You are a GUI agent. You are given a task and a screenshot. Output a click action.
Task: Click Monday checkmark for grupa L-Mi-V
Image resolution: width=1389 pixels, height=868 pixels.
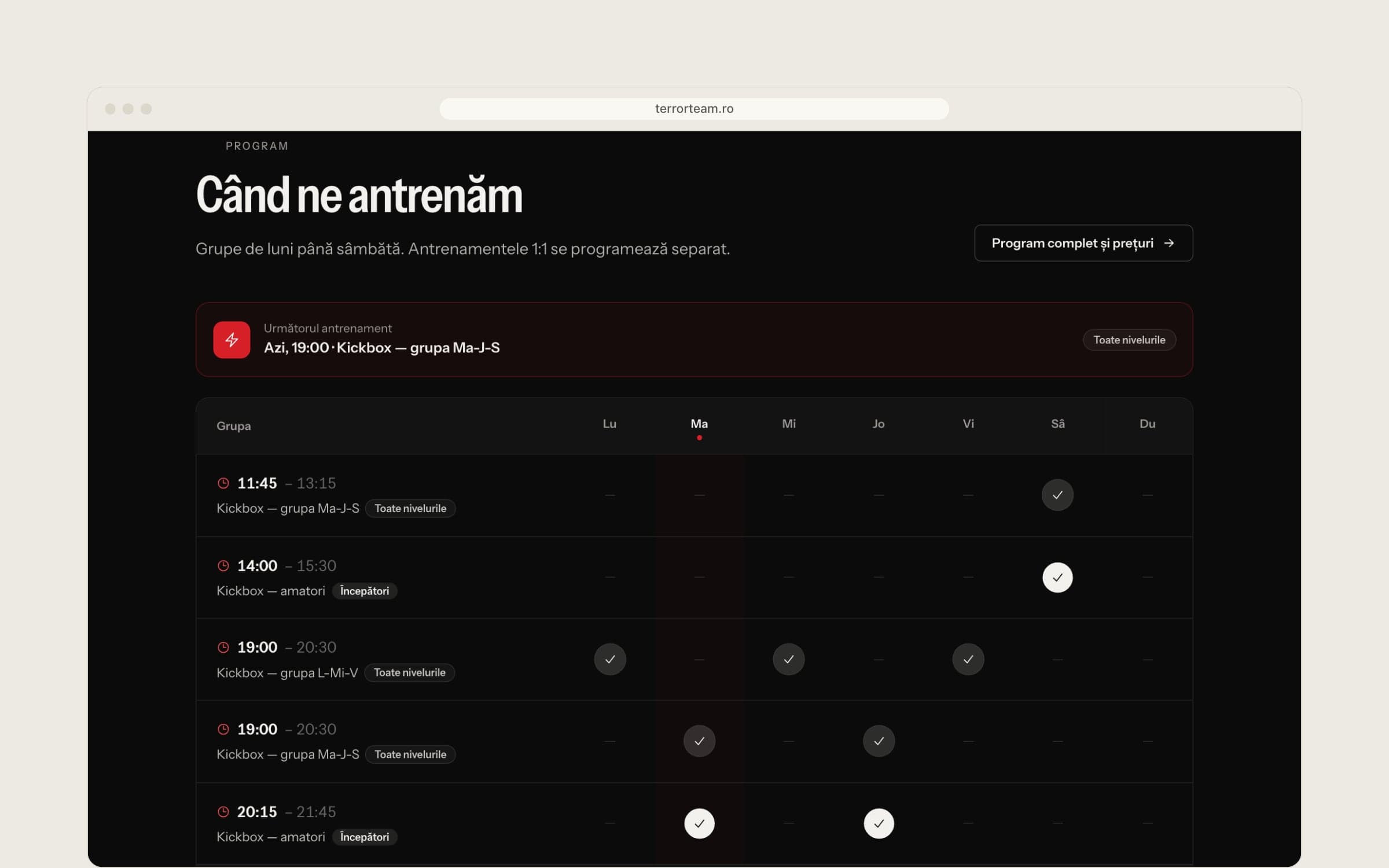pyautogui.click(x=610, y=659)
